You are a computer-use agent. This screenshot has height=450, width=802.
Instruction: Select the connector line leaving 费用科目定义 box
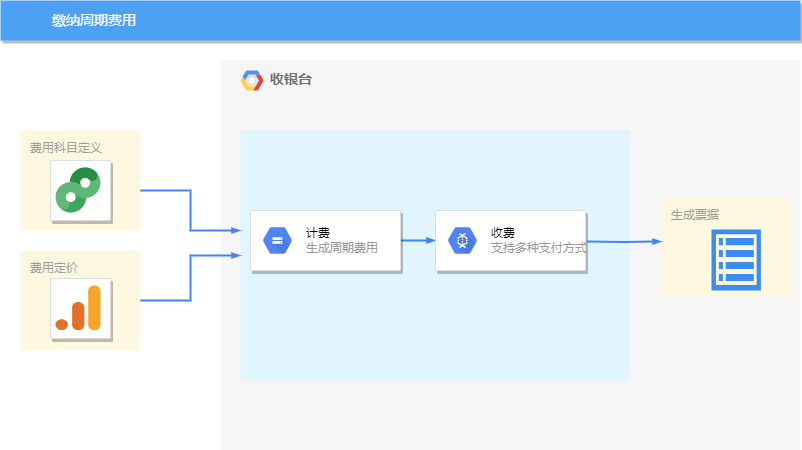click(189, 210)
